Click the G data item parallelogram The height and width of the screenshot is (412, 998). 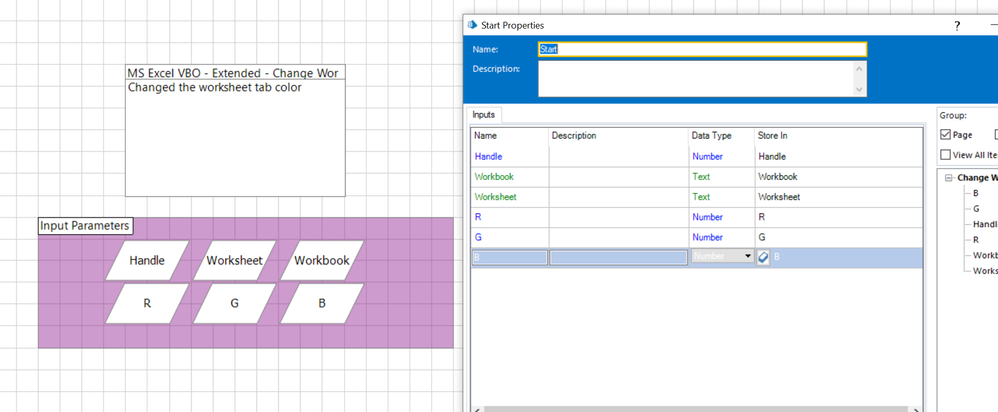(x=234, y=303)
